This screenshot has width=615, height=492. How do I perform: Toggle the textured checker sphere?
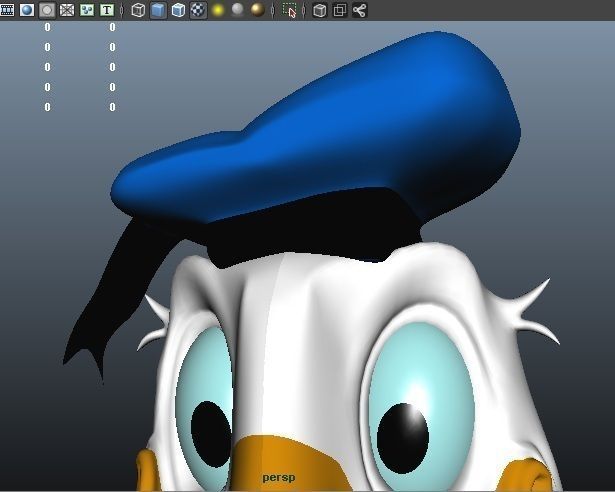[198, 10]
